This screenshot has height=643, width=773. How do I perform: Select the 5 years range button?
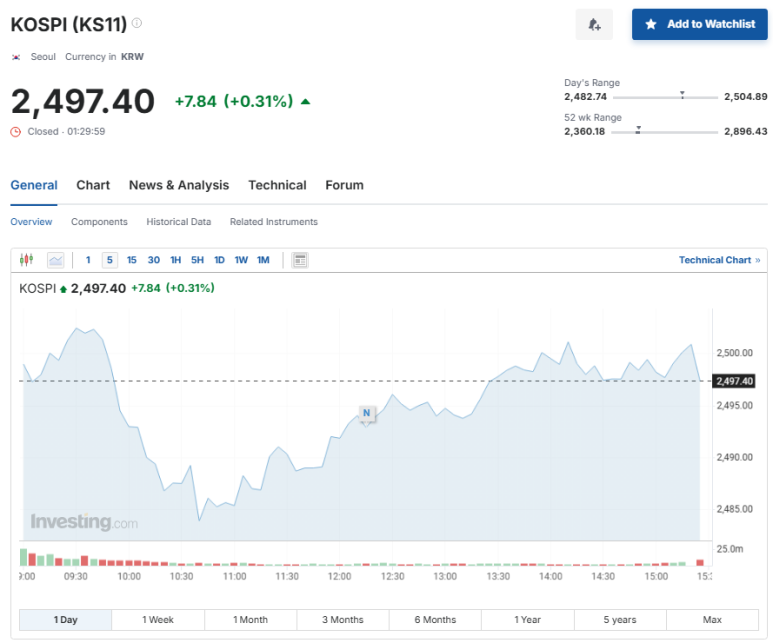[620, 619]
